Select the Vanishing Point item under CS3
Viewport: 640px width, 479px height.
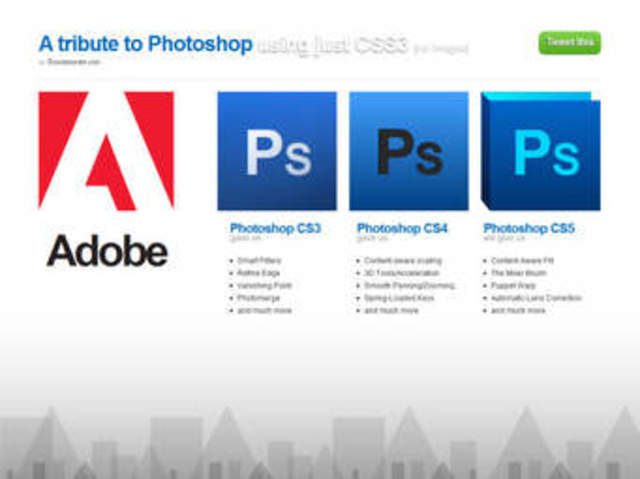click(x=264, y=285)
